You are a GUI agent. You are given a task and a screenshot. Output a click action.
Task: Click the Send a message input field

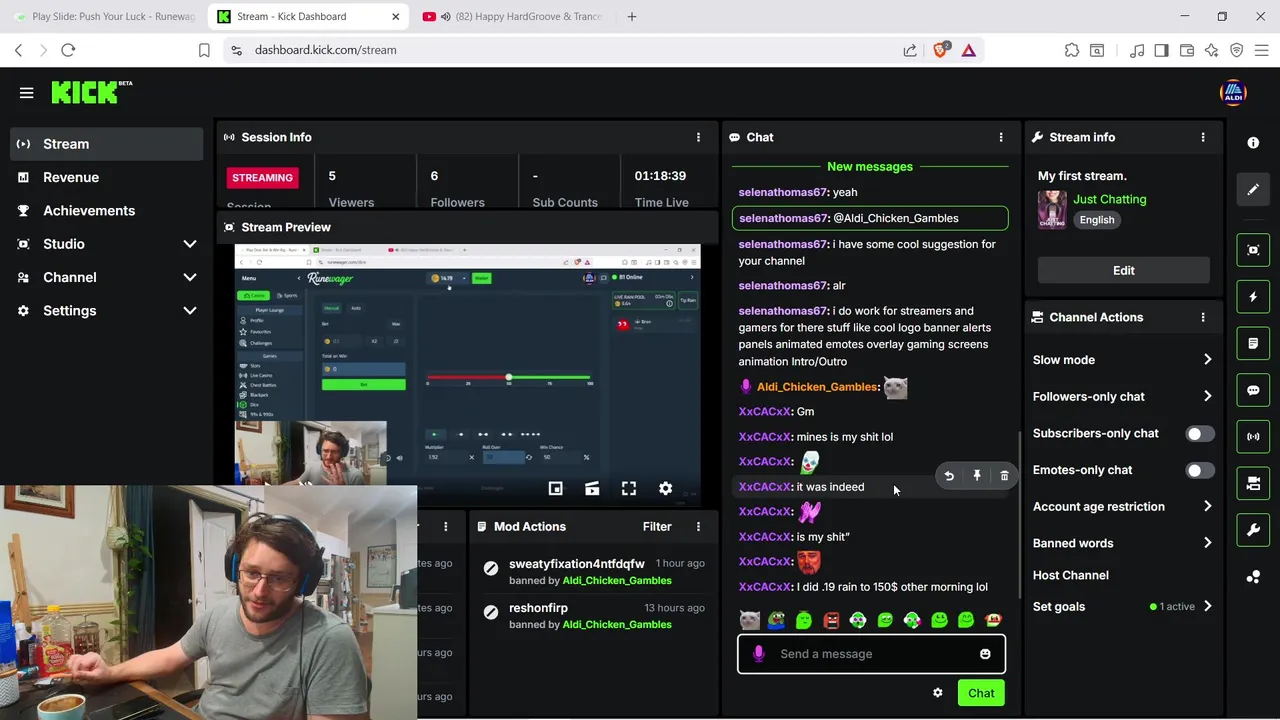pyautogui.click(x=871, y=654)
